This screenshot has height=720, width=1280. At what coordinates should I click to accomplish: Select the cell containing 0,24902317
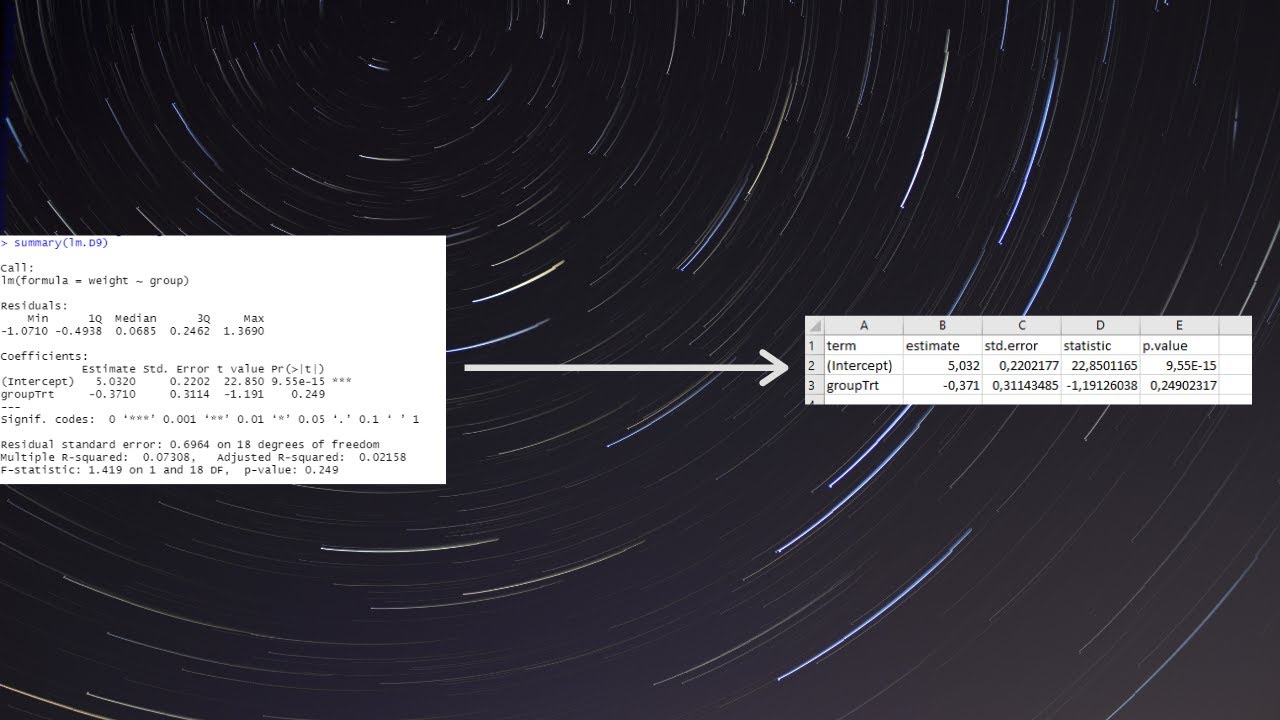pyautogui.click(x=1179, y=384)
